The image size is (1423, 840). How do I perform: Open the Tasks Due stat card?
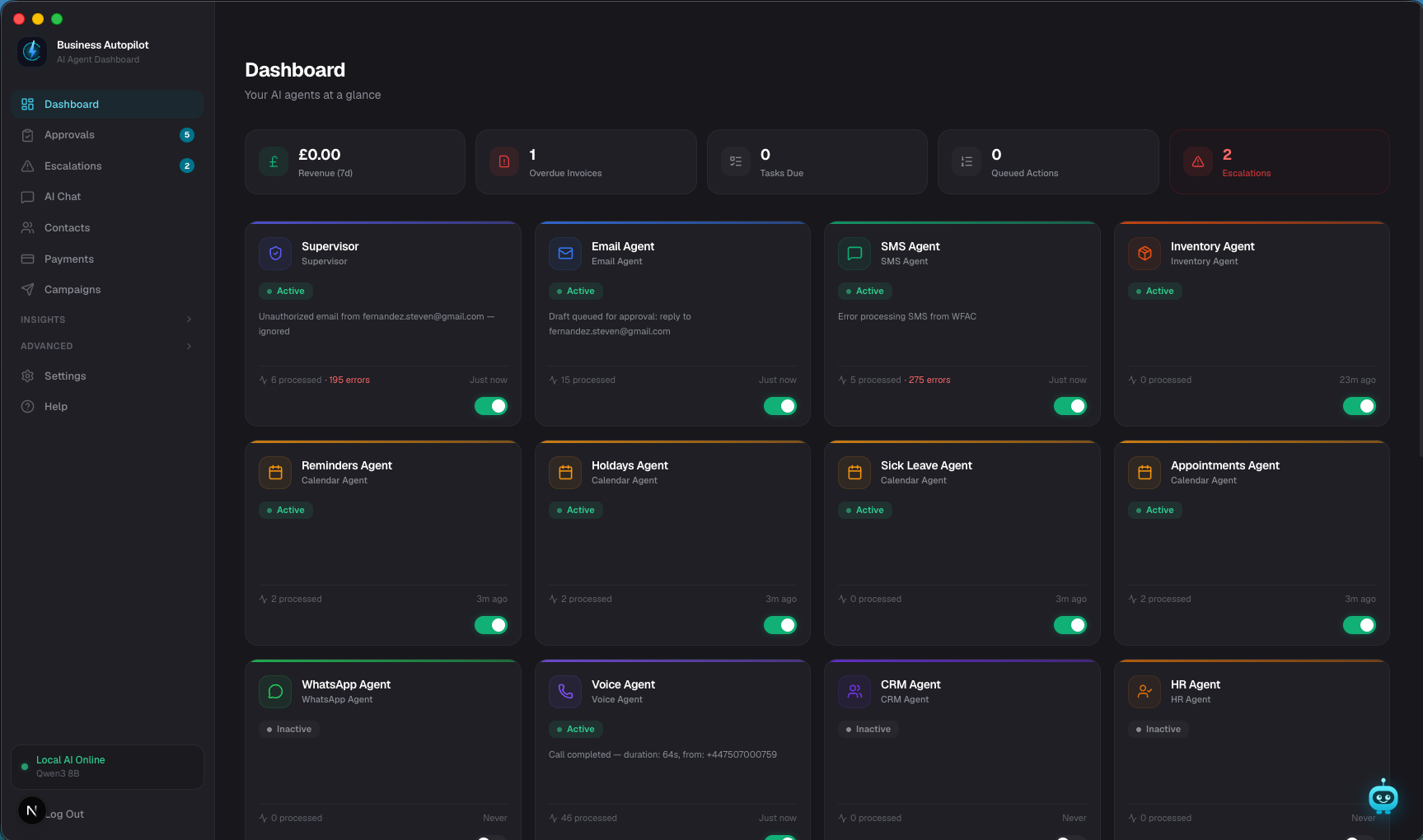tap(817, 162)
